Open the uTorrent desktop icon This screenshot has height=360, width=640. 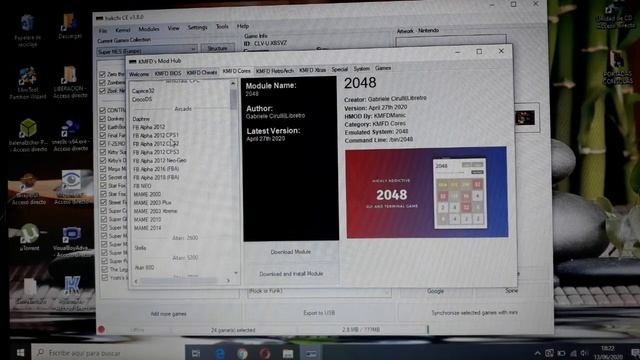[x=29, y=238]
